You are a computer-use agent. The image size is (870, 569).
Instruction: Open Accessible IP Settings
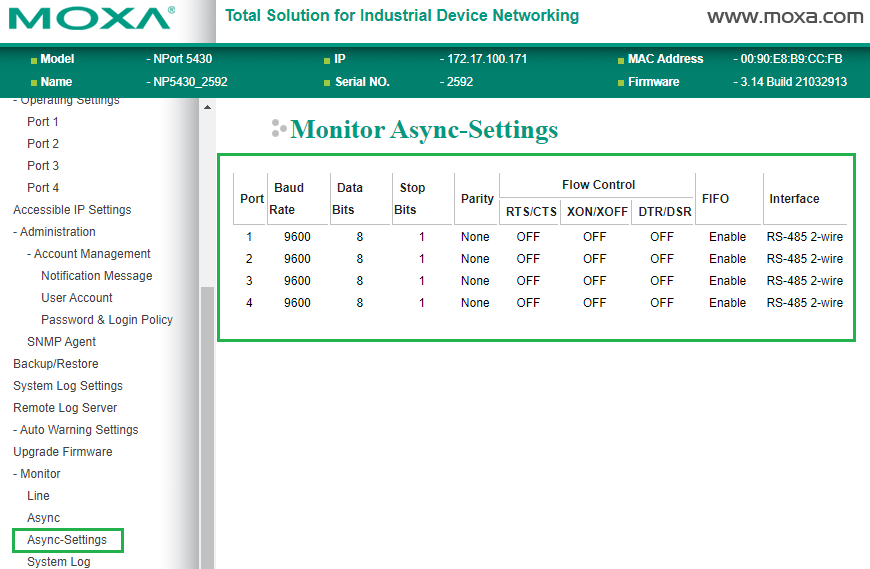pyautogui.click(x=72, y=210)
